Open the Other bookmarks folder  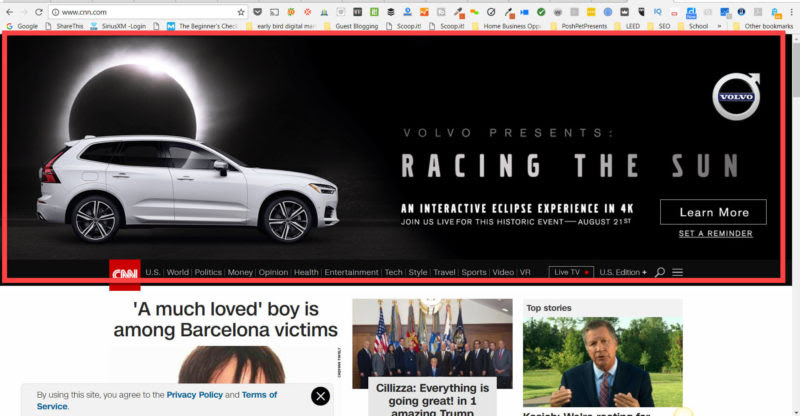(763, 26)
